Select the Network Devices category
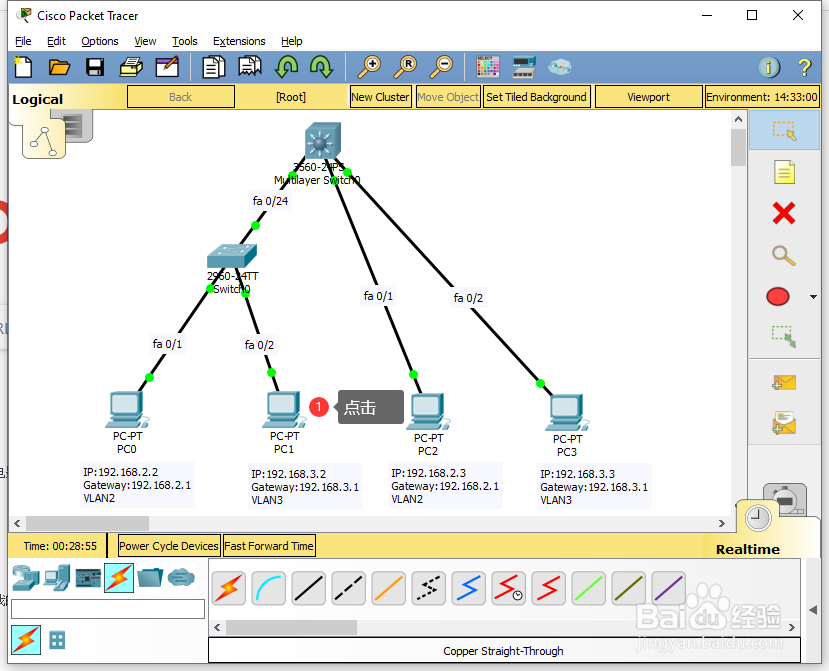This screenshot has width=829, height=671. pos(26,578)
